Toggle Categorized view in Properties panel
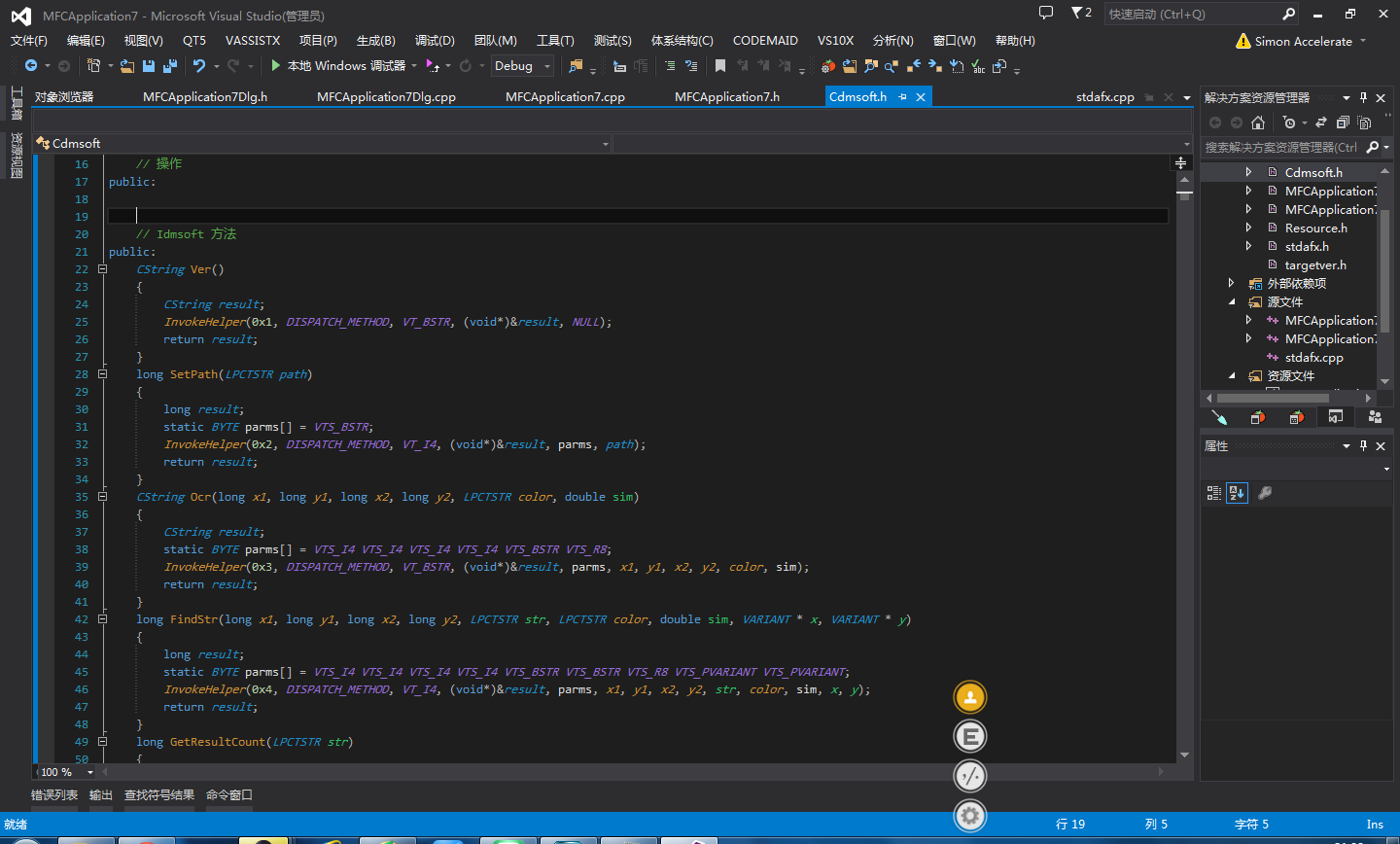The width and height of the screenshot is (1400, 844). [x=1213, y=493]
